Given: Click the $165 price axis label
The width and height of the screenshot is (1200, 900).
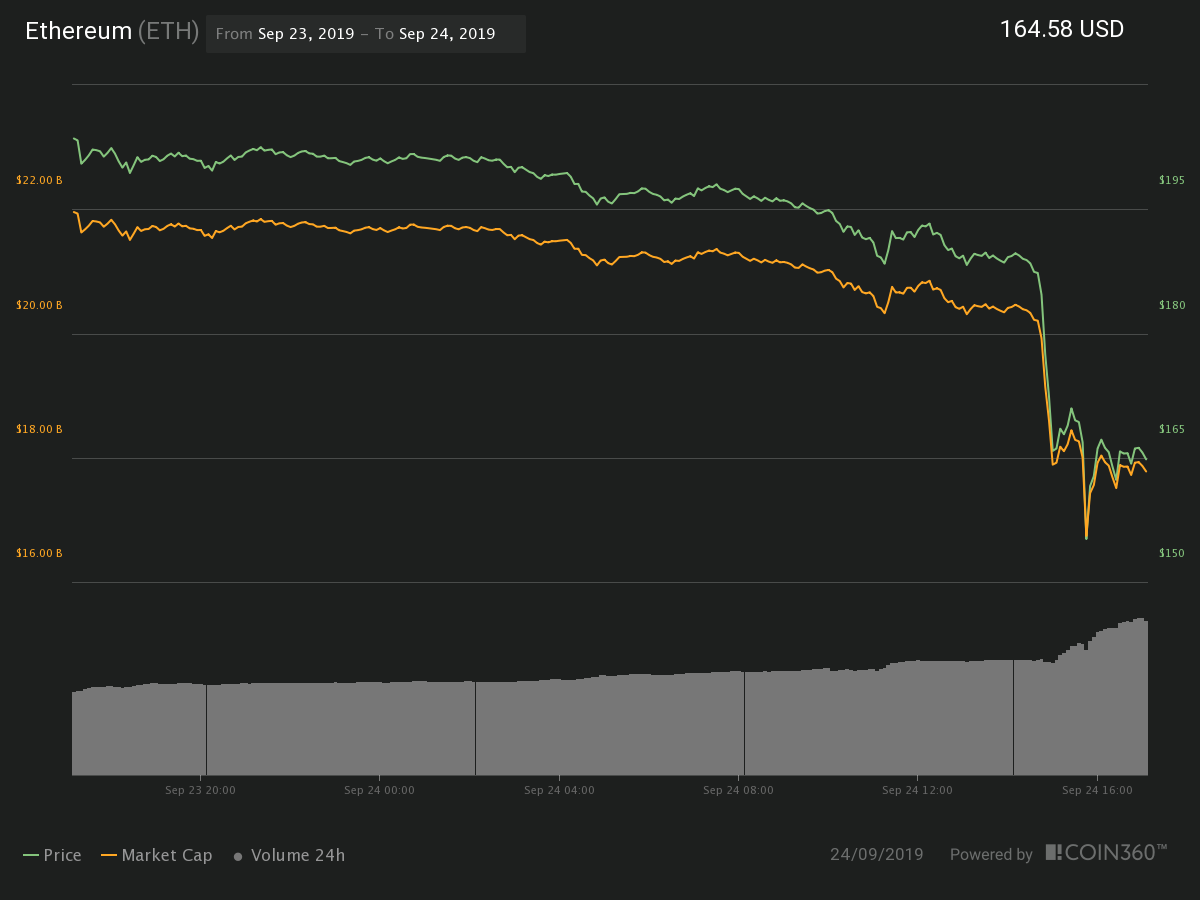Looking at the screenshot, I should click(1172, 429).
